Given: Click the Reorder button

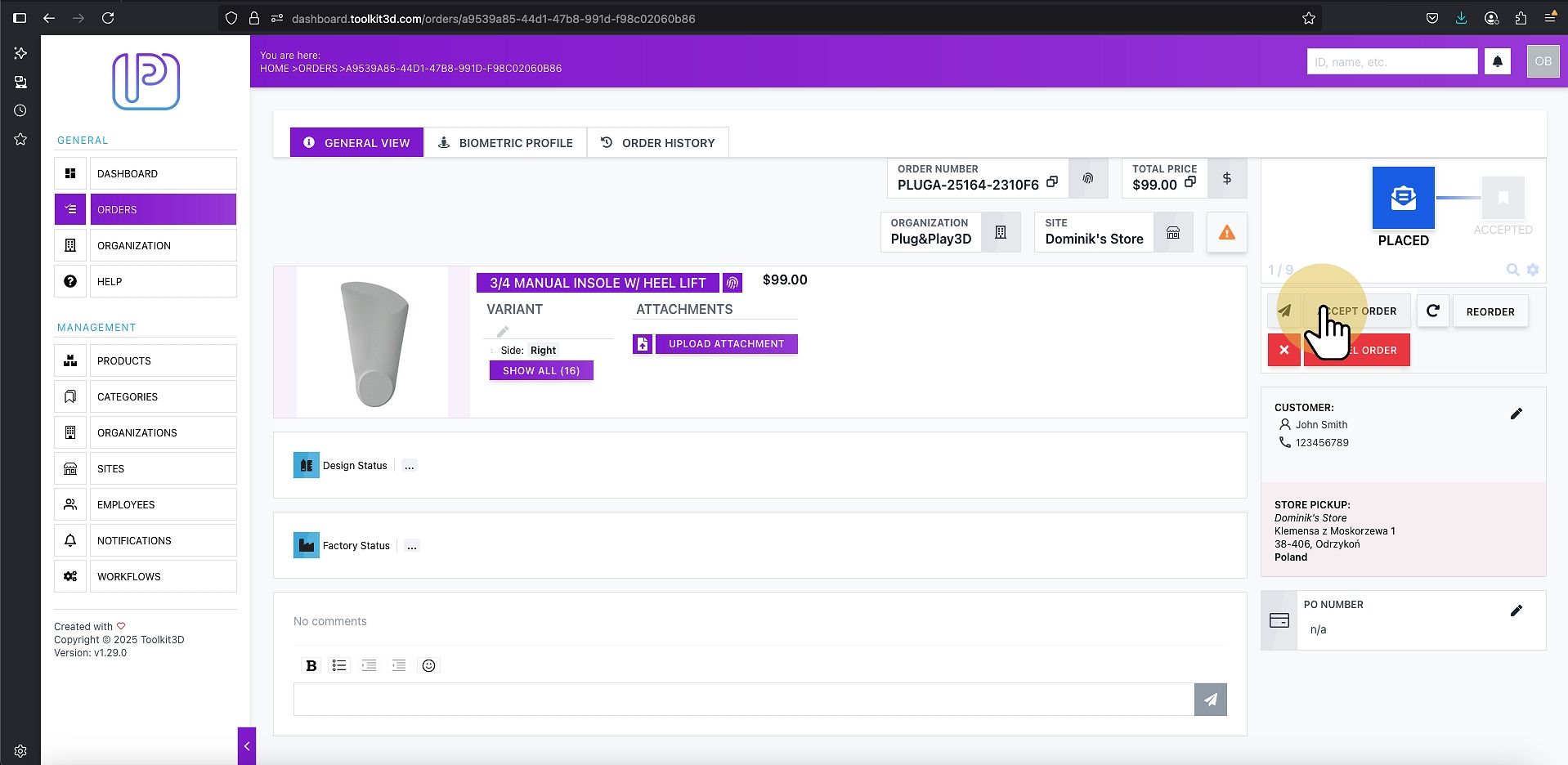Looking at the screenshot, I should tap(1490, 311).
